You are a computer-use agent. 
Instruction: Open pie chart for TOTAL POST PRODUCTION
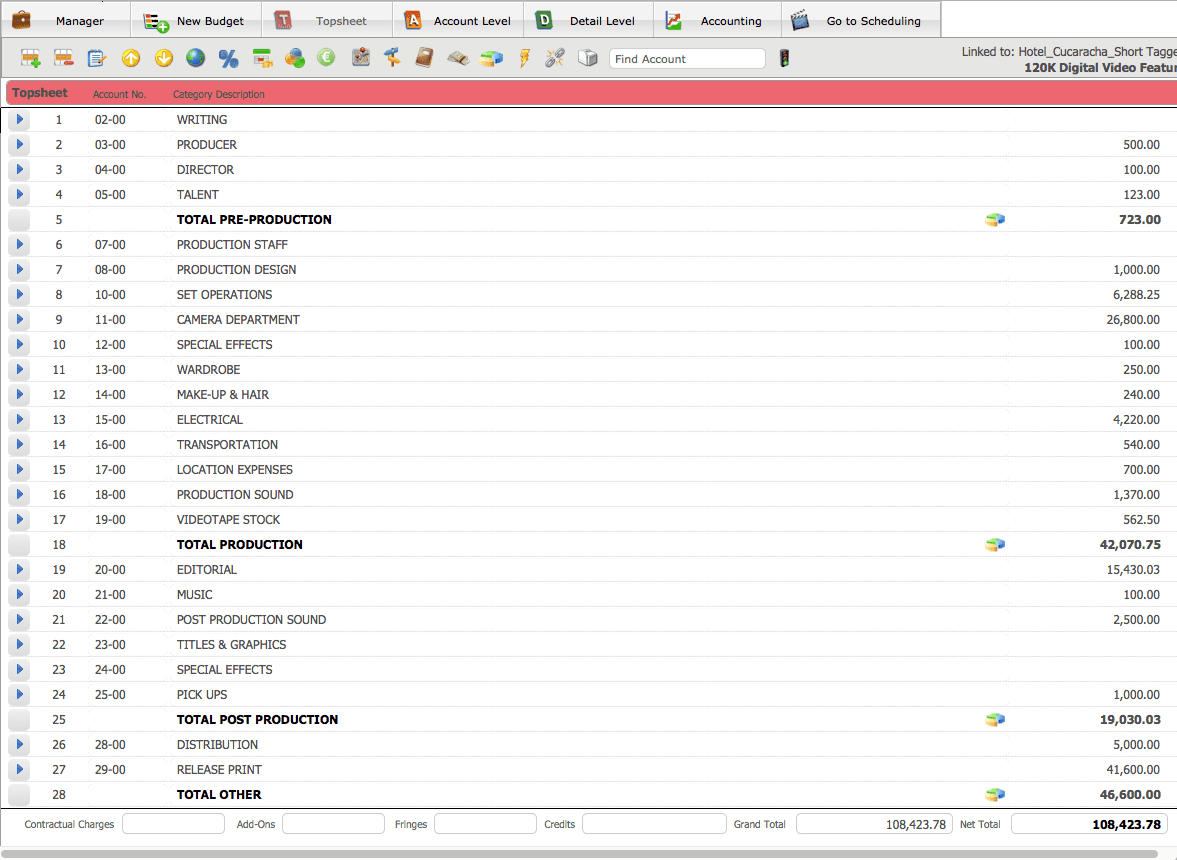995,720
